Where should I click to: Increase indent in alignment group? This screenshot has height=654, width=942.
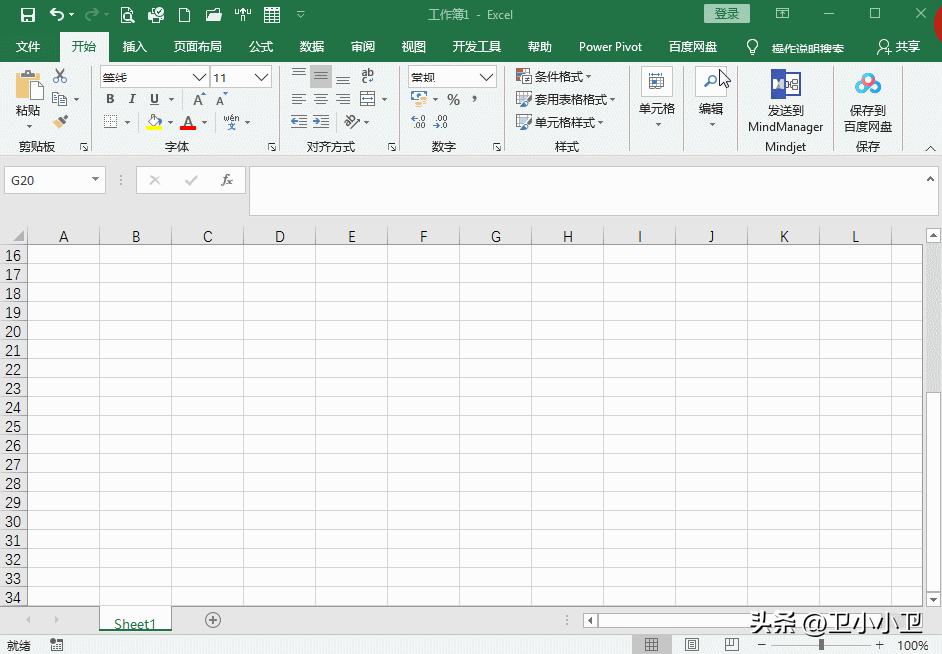(321, 122)
